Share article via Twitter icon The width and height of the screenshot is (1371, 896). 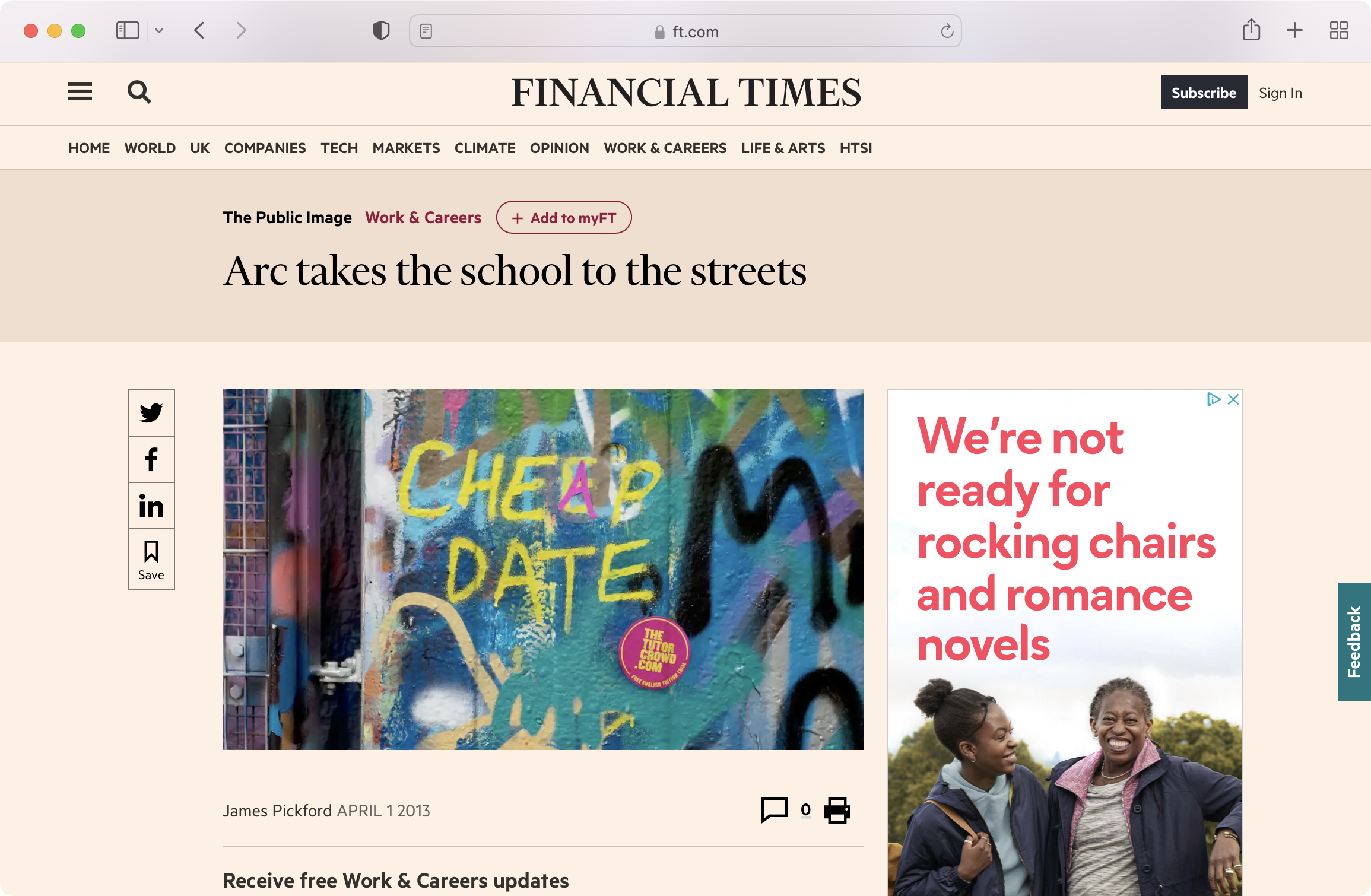151,412
